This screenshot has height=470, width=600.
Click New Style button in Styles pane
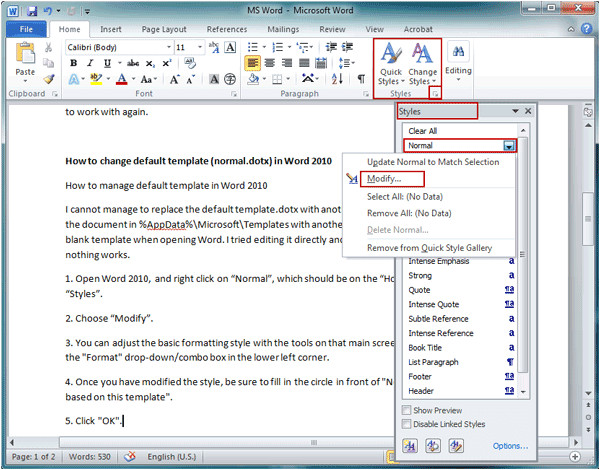coord(410,445)
